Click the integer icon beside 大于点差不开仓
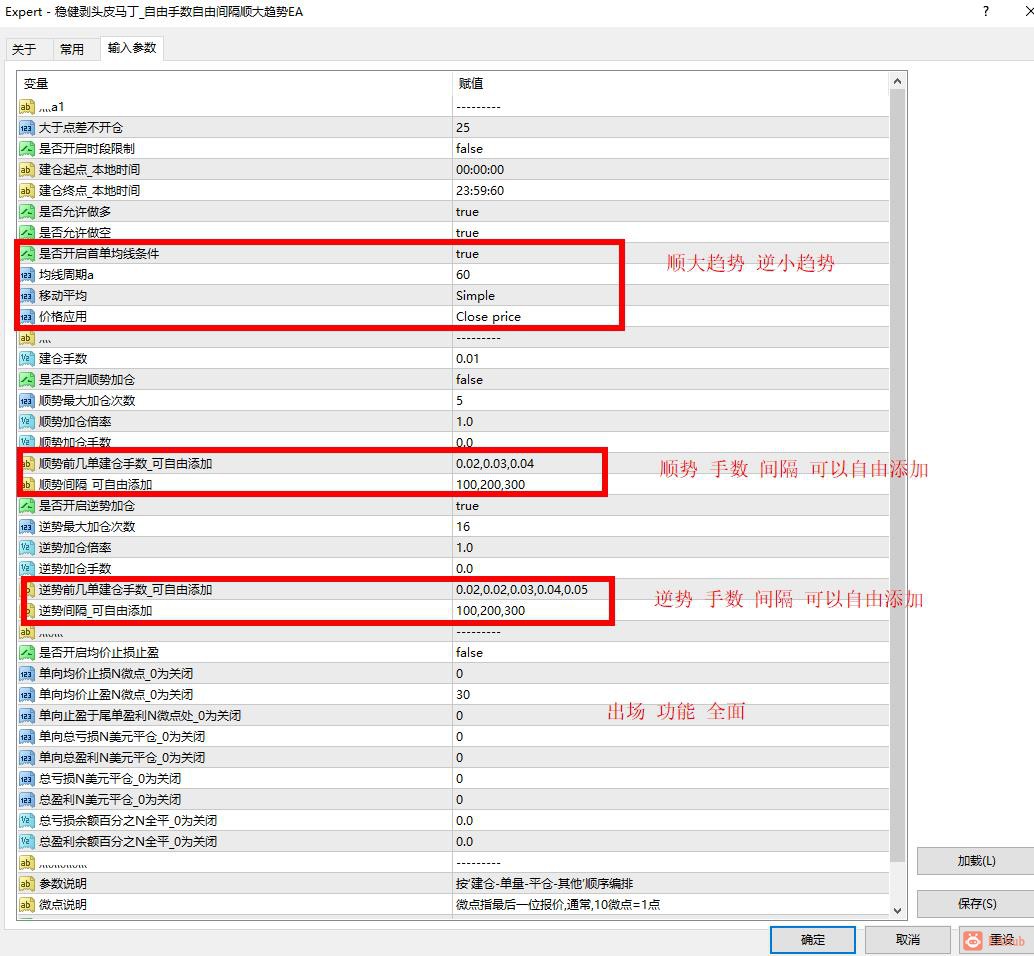The height and width of the screenshot is (956, 1034). [x=26, y=128]
